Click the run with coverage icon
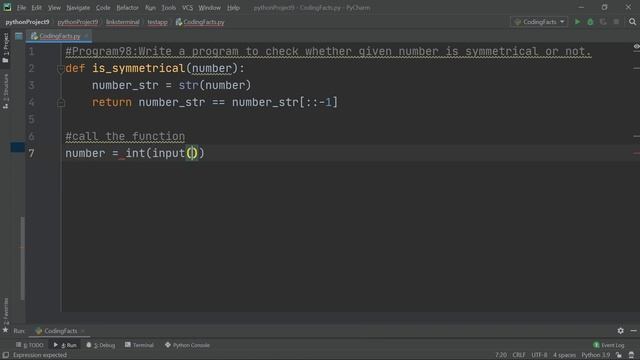This screenshot has width=640, height=360. pos(603,22)
